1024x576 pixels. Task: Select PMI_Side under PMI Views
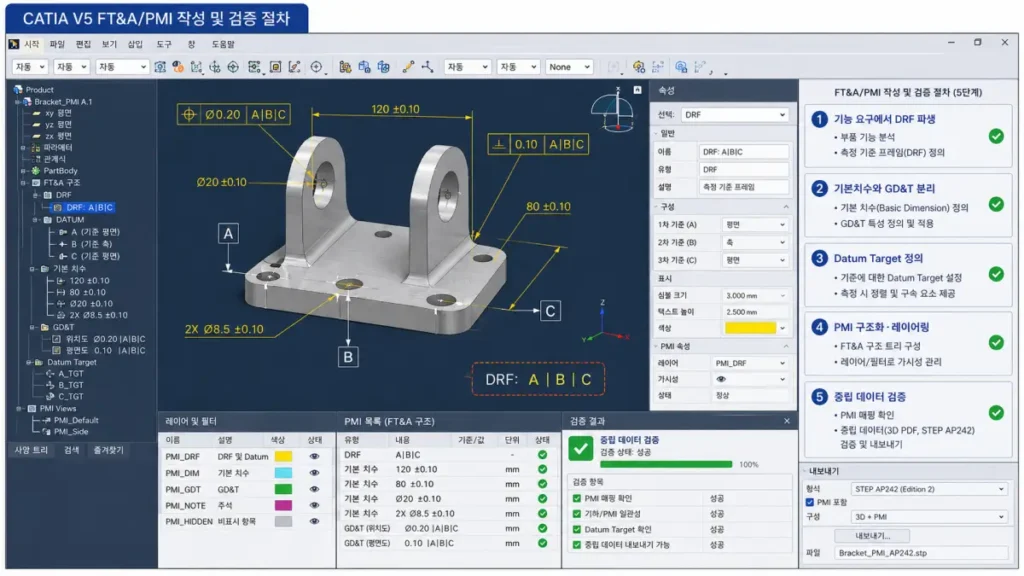71,432
